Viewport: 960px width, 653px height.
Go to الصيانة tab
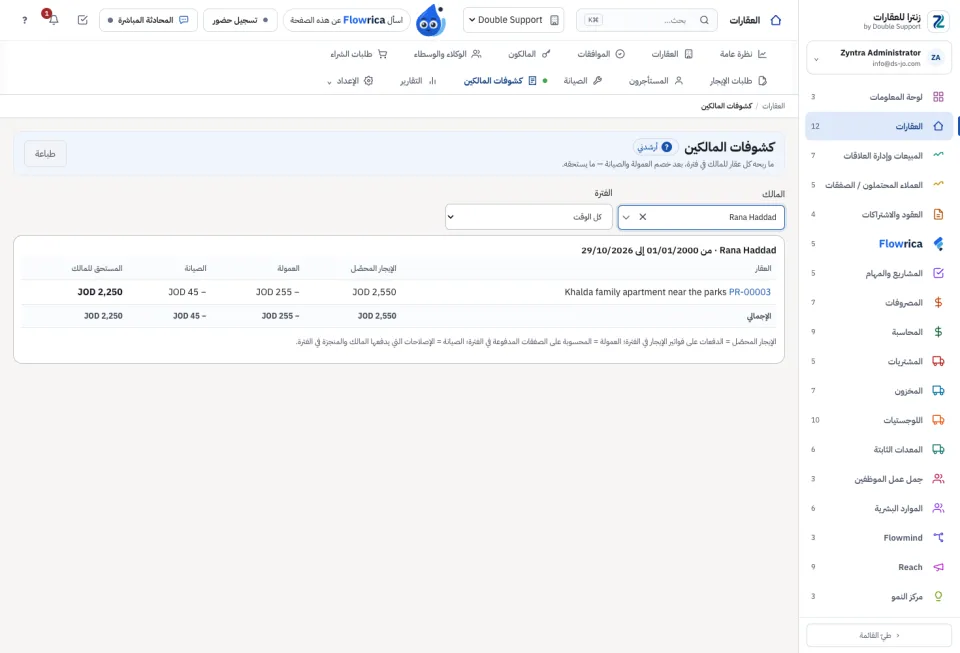tap(582, 81)
